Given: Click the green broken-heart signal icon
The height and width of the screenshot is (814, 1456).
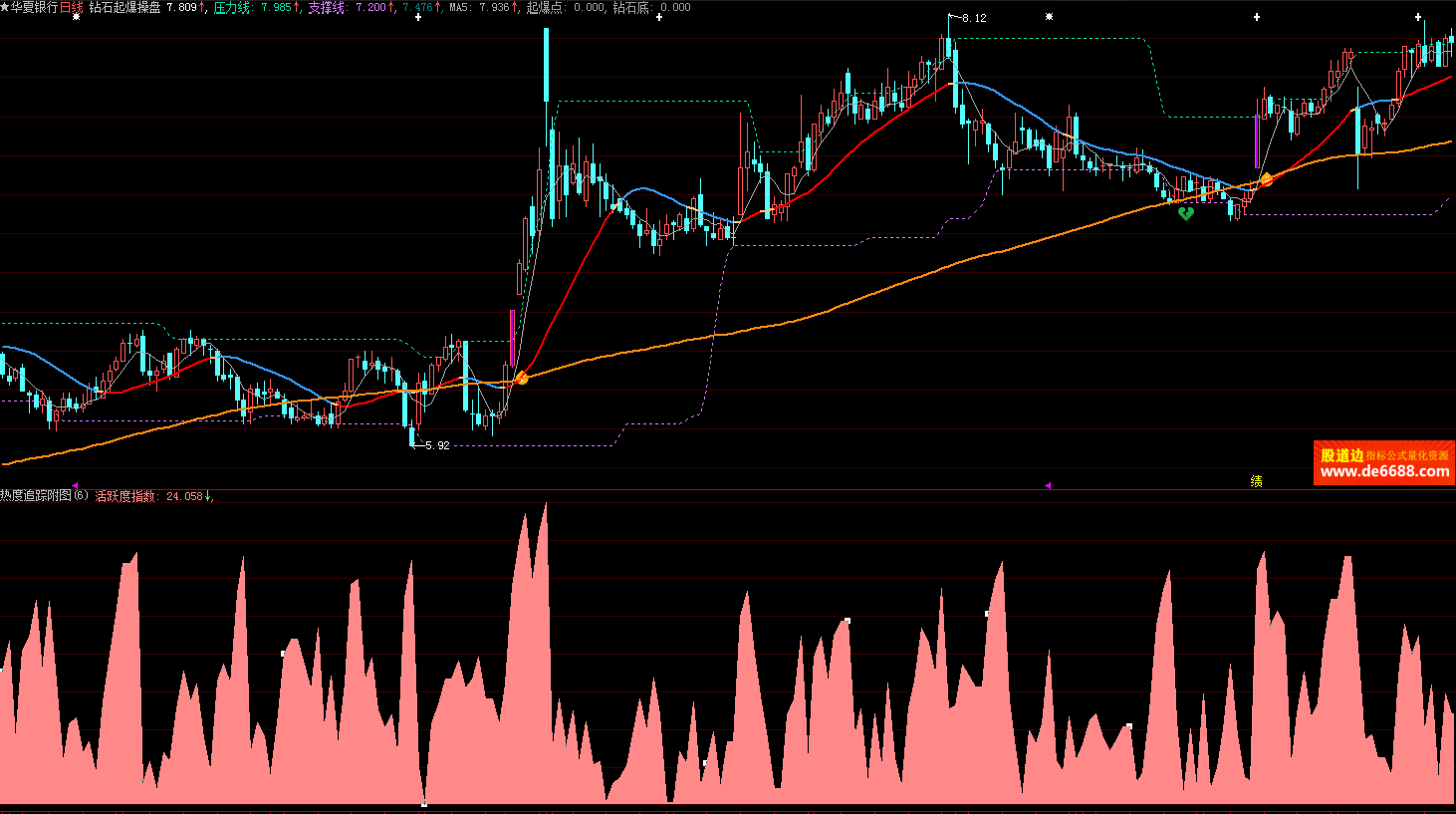Looking at the screenshot, I should [1185, 212].
